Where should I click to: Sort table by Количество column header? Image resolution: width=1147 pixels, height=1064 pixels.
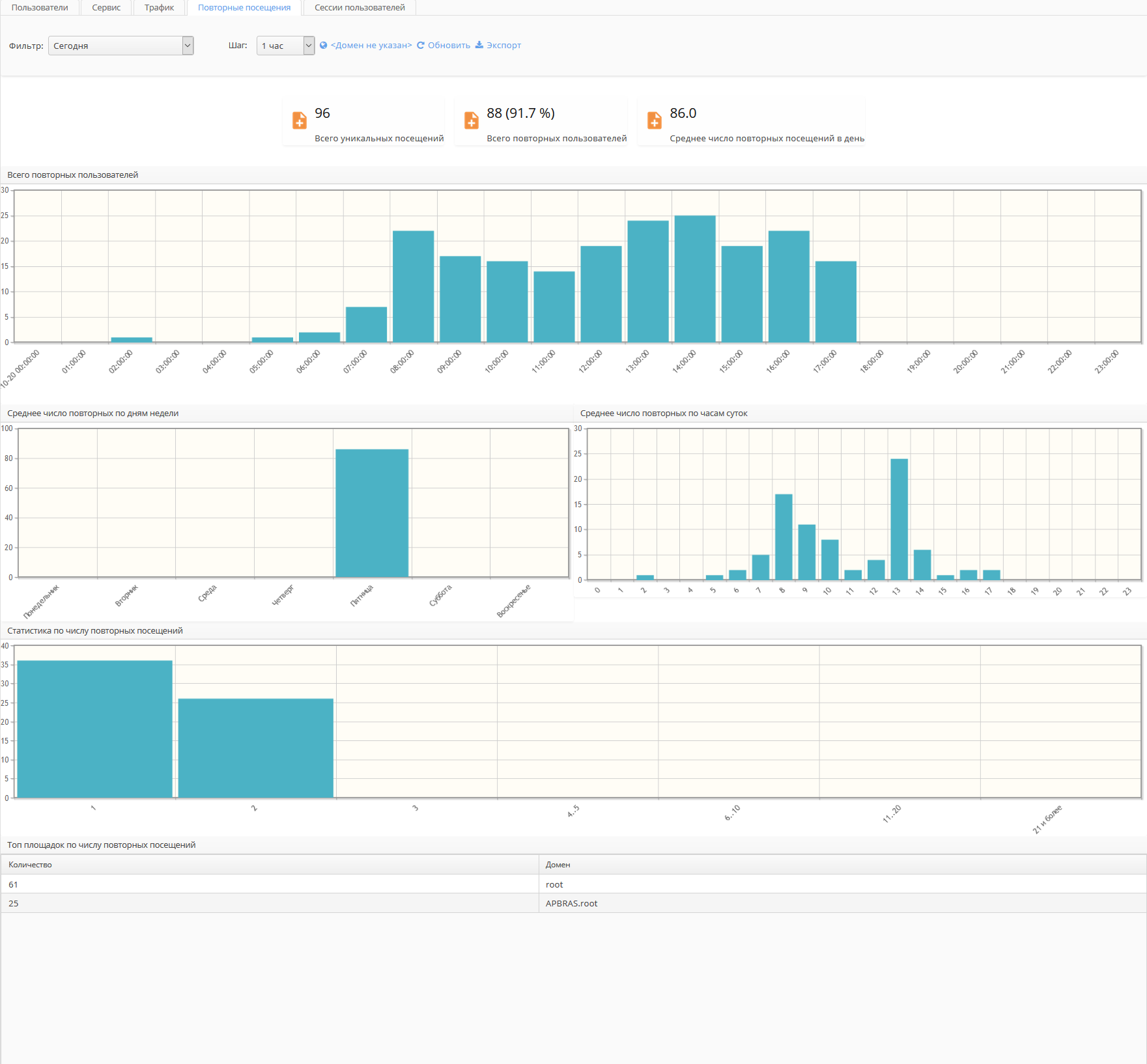tap(31, 865)
